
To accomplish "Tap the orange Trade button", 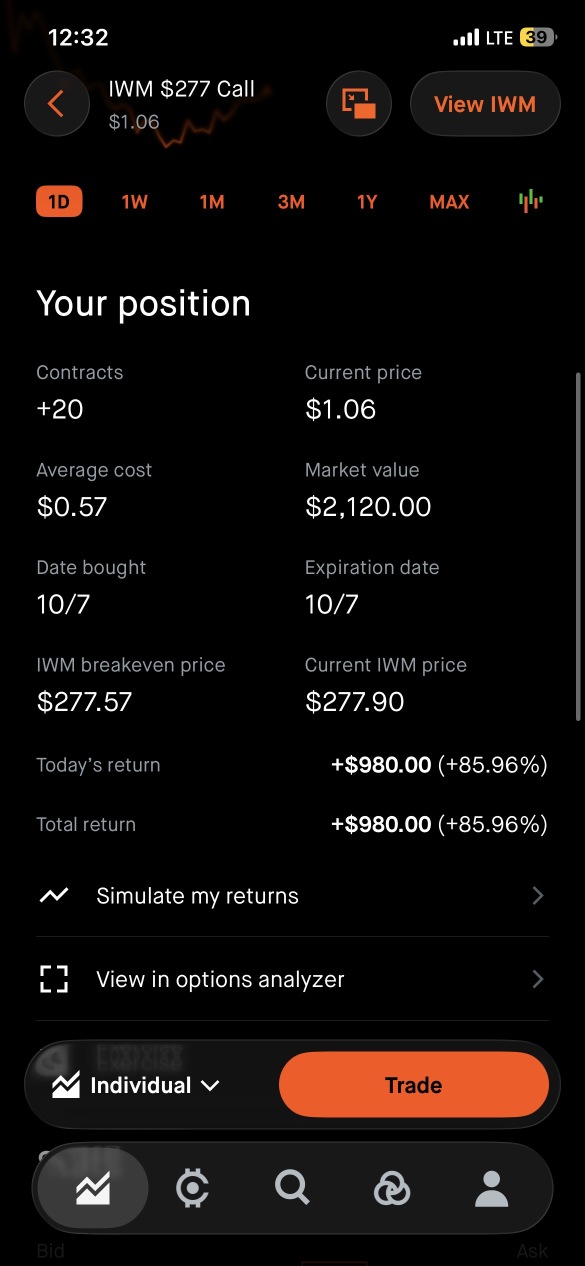I will (414, 1085).
